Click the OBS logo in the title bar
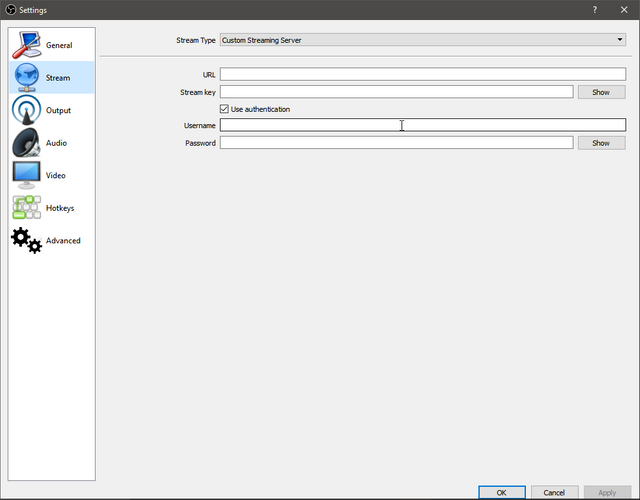This screenshot has height=500, width=640. click(11, 10)
